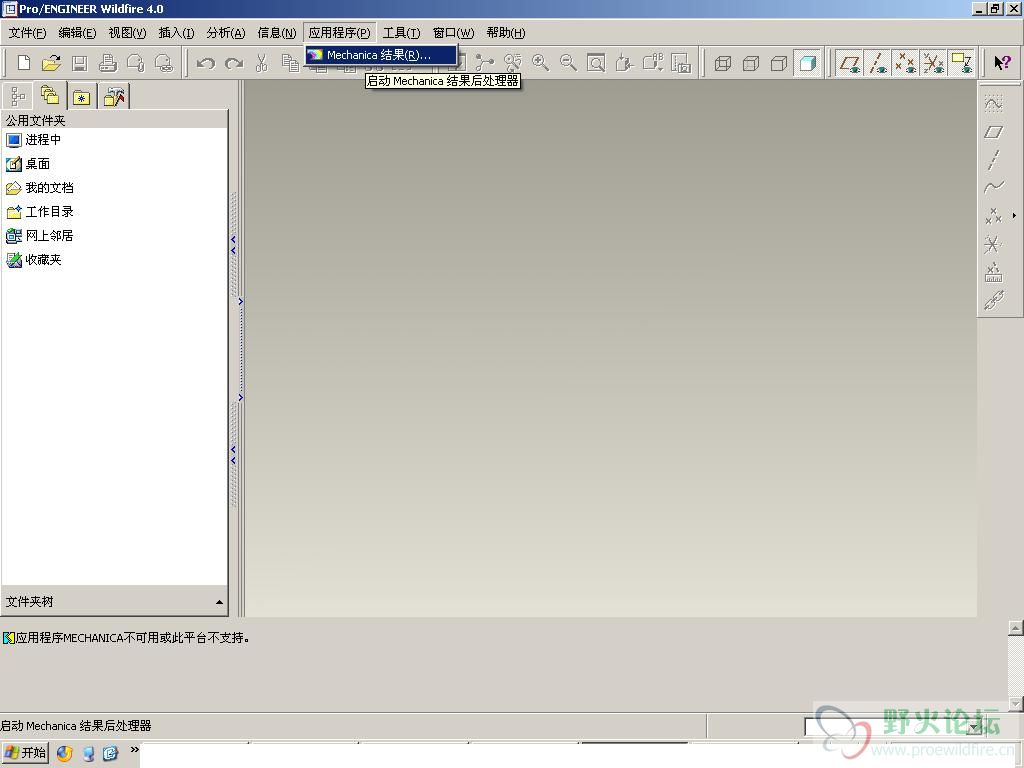Click the Datum Plane tool in the right toolbar
Viewport: 1024px width, 768px height.
pos(993,132)
